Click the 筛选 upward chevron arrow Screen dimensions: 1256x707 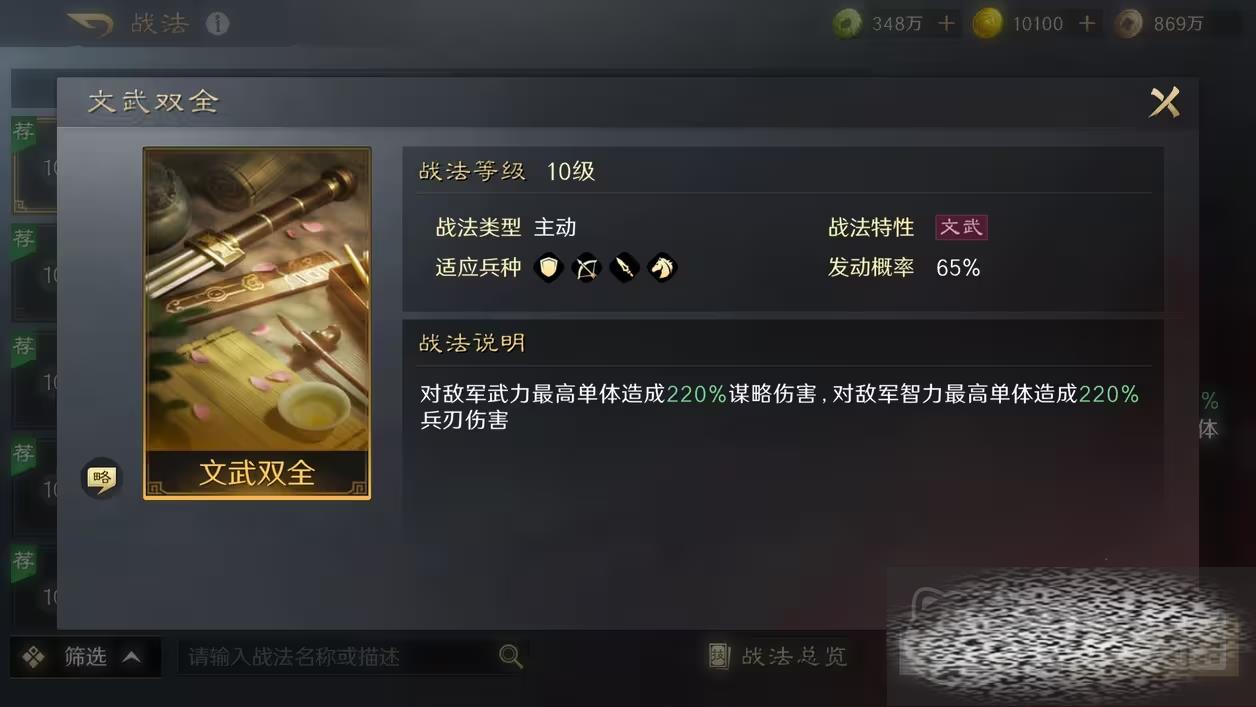(x=131, y=657)
